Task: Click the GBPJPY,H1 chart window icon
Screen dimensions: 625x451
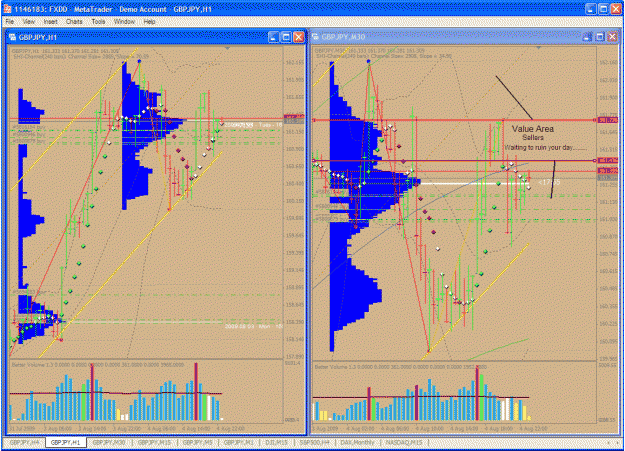Action: [x=12, y=37]
